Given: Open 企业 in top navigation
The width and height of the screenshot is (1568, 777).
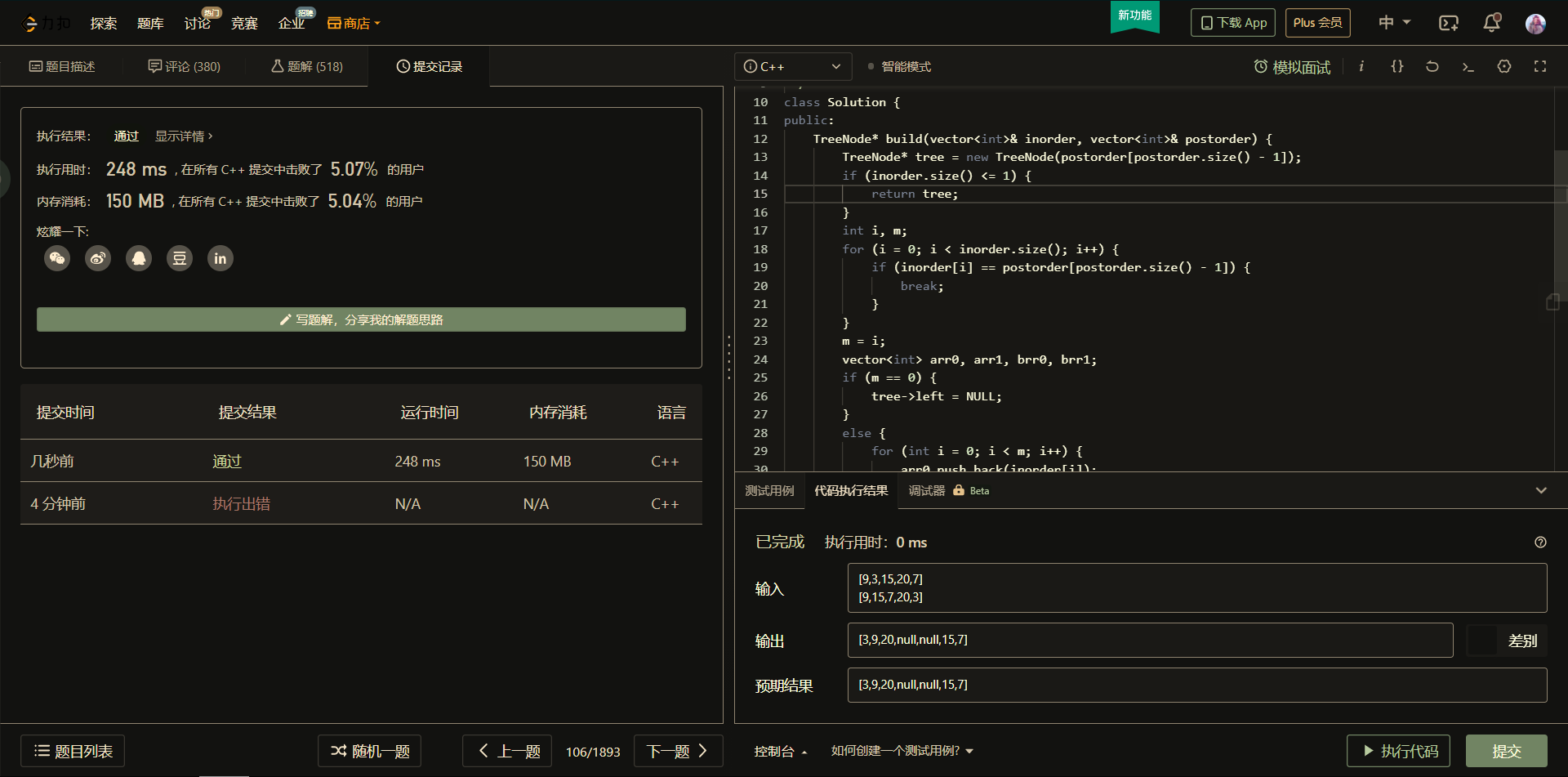Looking at the screenshot, I should (292, 23).
